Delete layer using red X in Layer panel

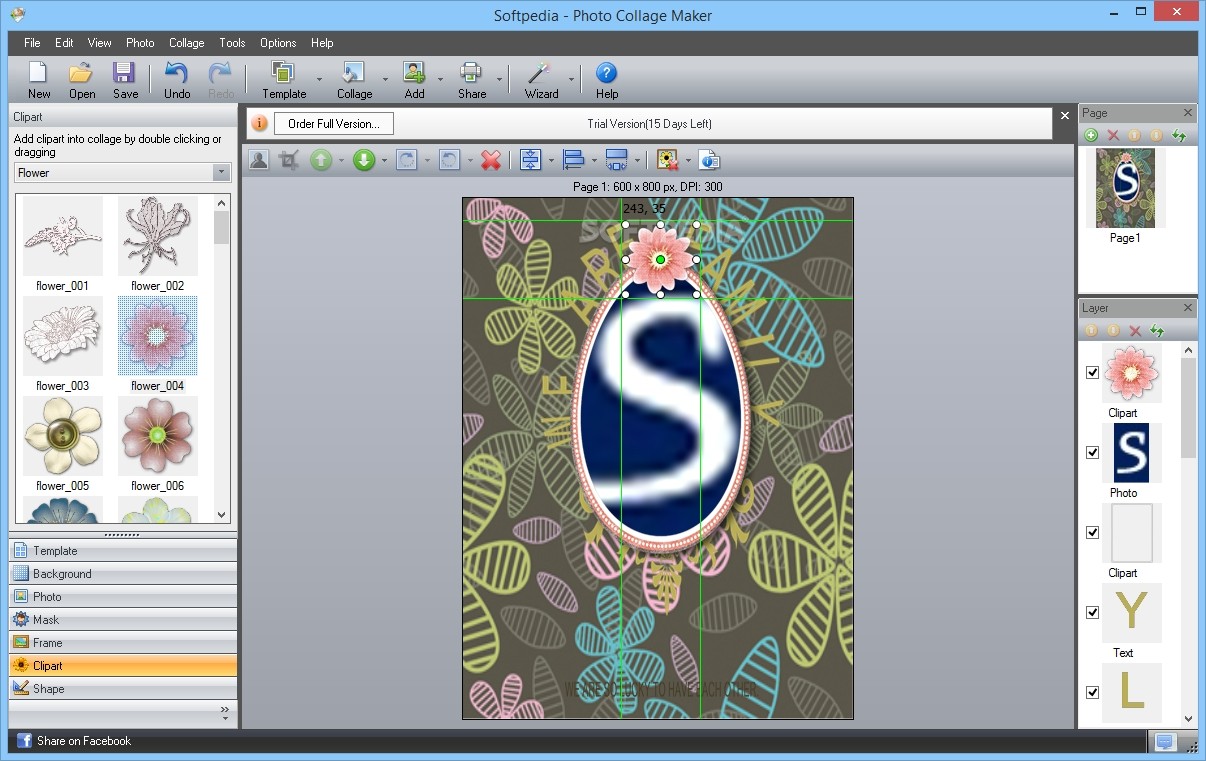1135,330
